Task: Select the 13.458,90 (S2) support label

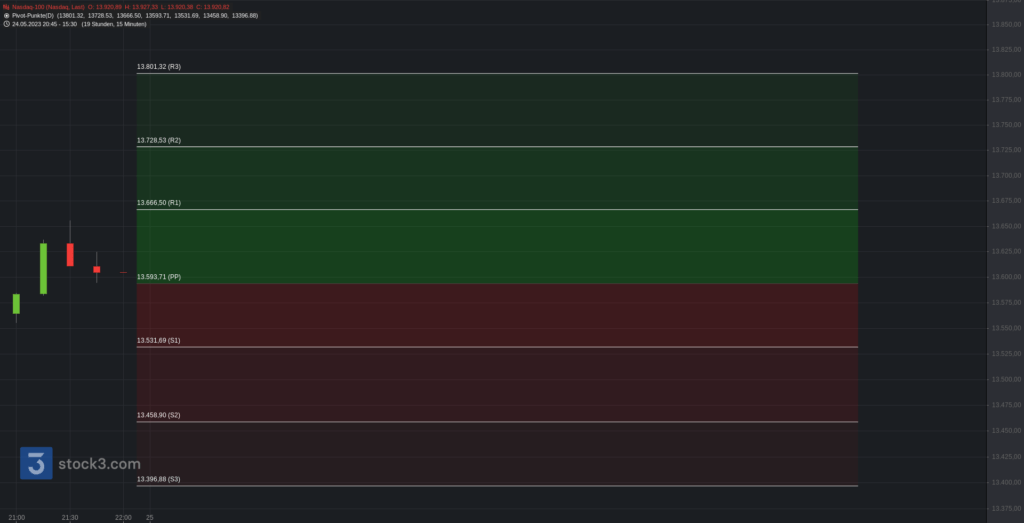Action: point(159,415)
